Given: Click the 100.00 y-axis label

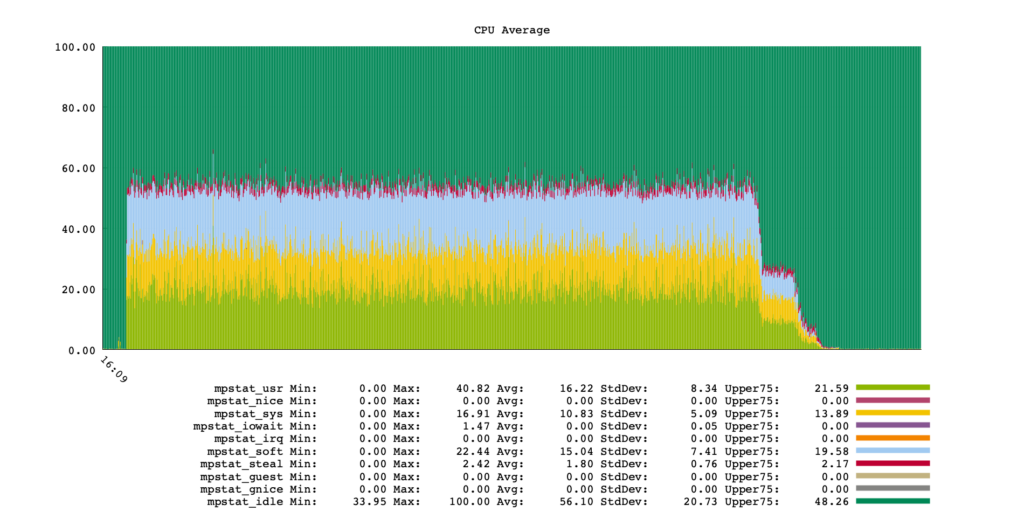Looking at the screenshot, I should 75,47.
